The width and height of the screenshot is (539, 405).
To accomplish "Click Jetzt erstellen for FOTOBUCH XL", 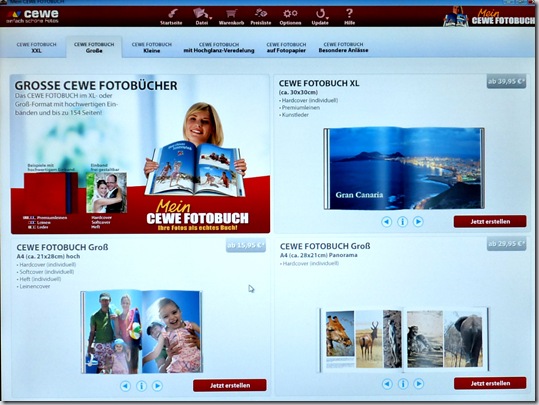I will point(490,221).
